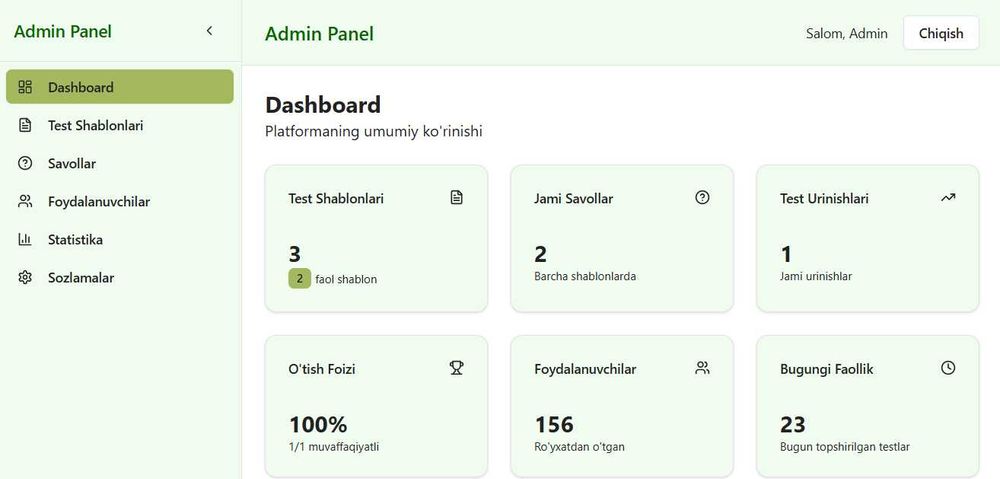Click the question icon on Jami Savollar card

(702, 198)
